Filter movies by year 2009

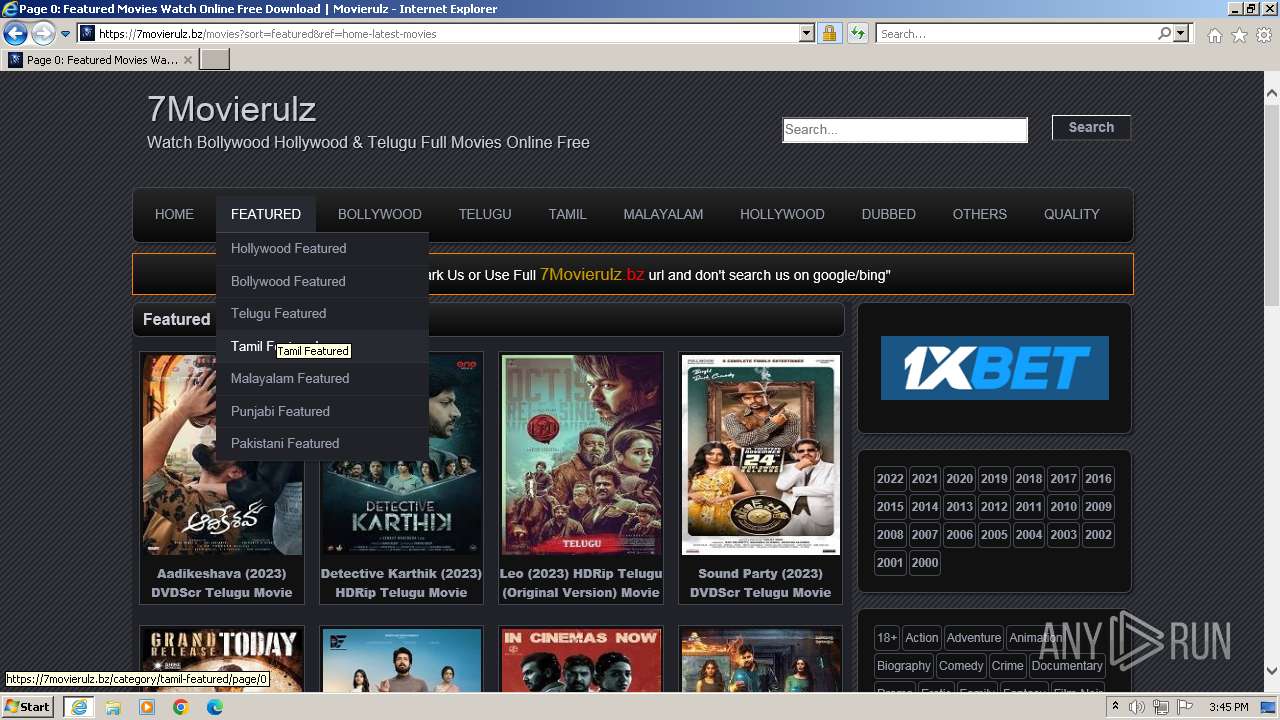[x=1098, y=506]
